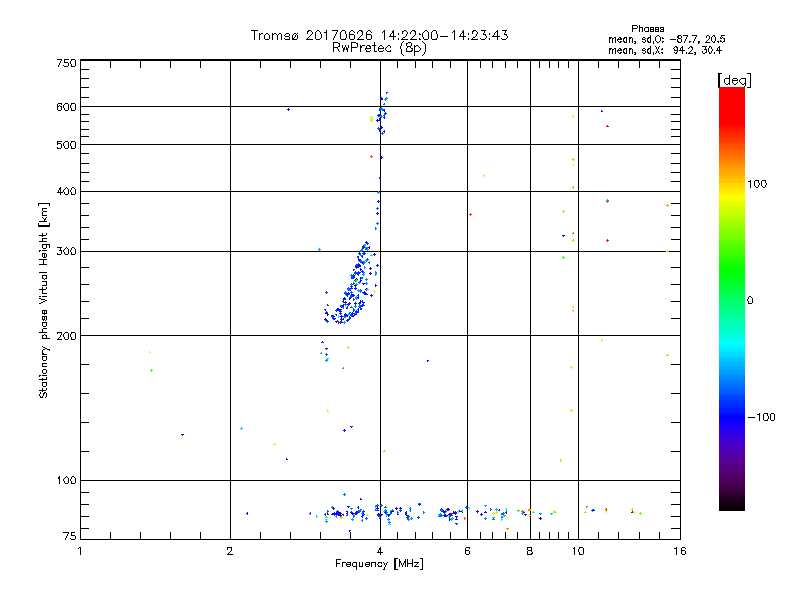The height and width of the screenshot is (600, 800).
Task: Click the "-100" tick label on the color bar
Action: coord(762,417)
